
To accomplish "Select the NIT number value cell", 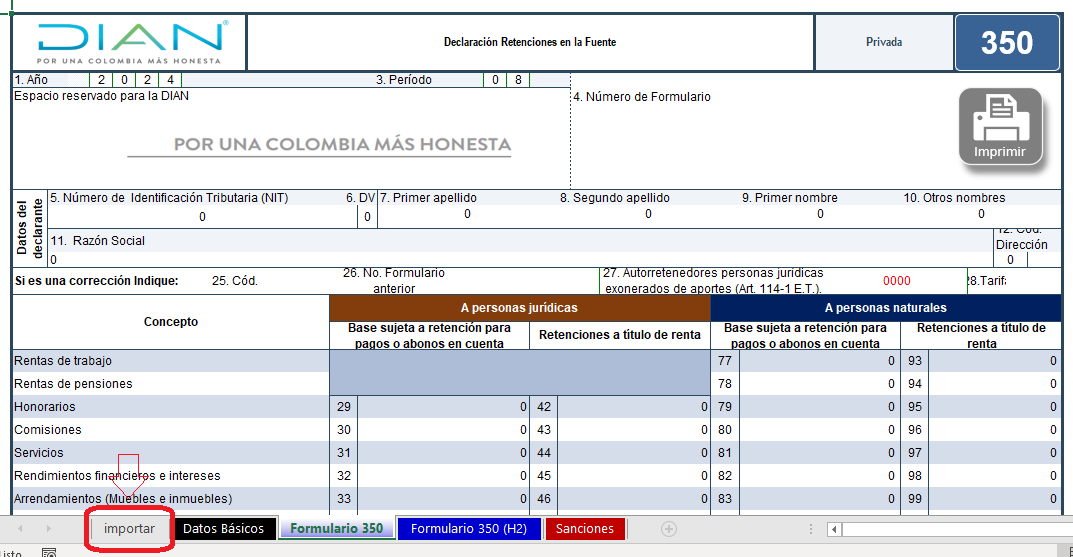I will coord(202,216).
